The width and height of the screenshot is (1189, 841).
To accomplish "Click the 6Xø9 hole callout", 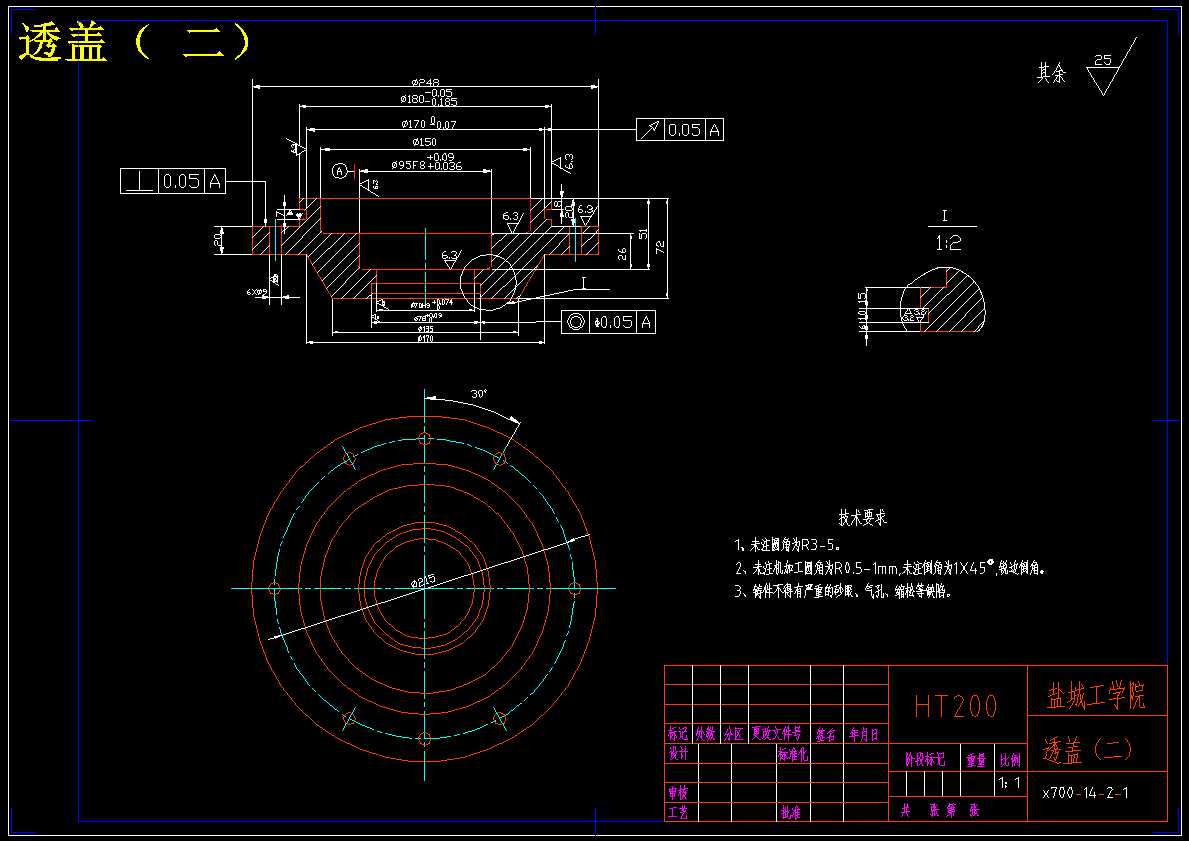I will (257, 291).
